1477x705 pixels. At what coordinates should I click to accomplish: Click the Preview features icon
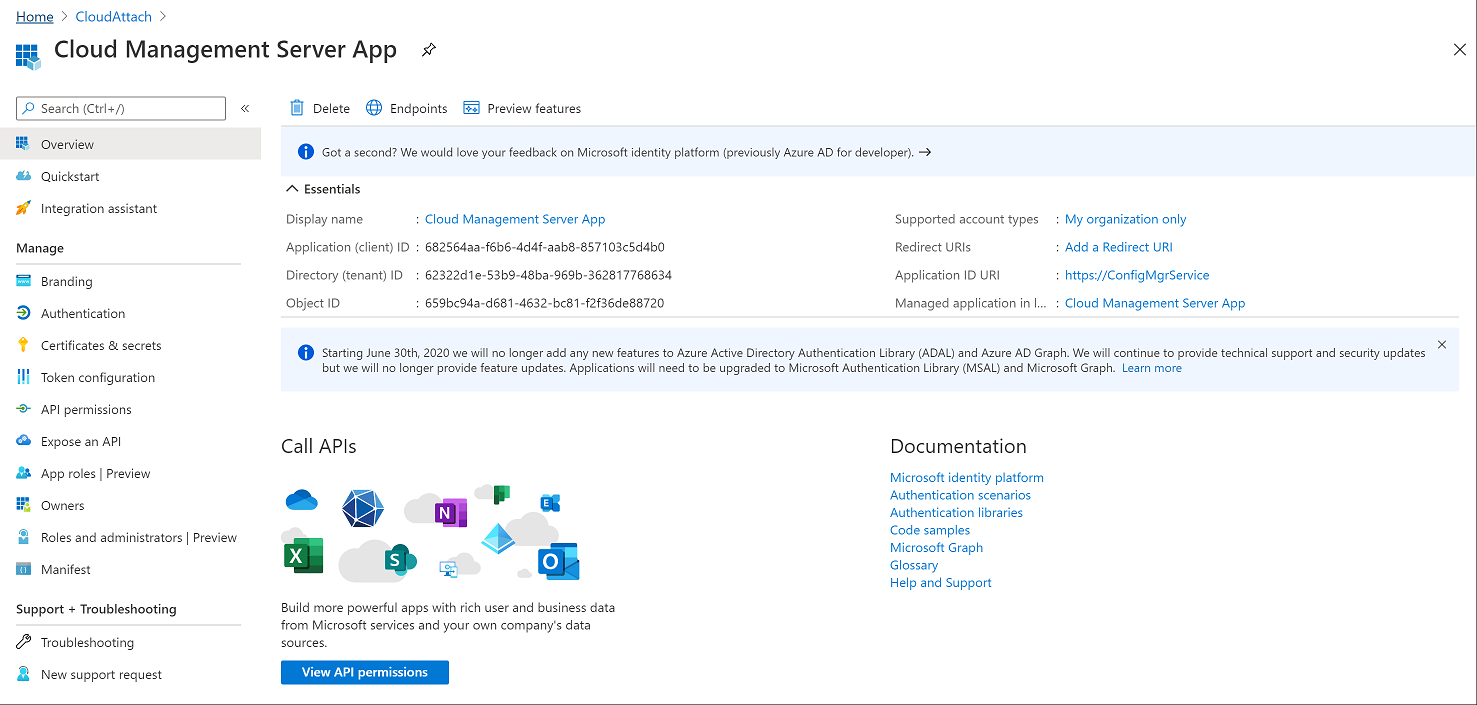click(x=471, y=108)
